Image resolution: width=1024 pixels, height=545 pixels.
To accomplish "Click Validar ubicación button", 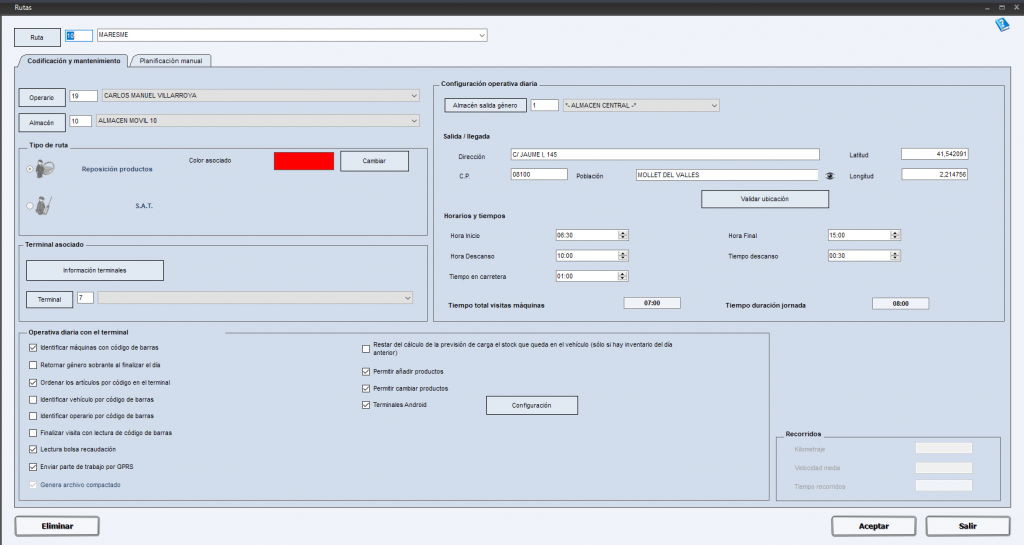I will pyautogui.click(x=765, y=199).
